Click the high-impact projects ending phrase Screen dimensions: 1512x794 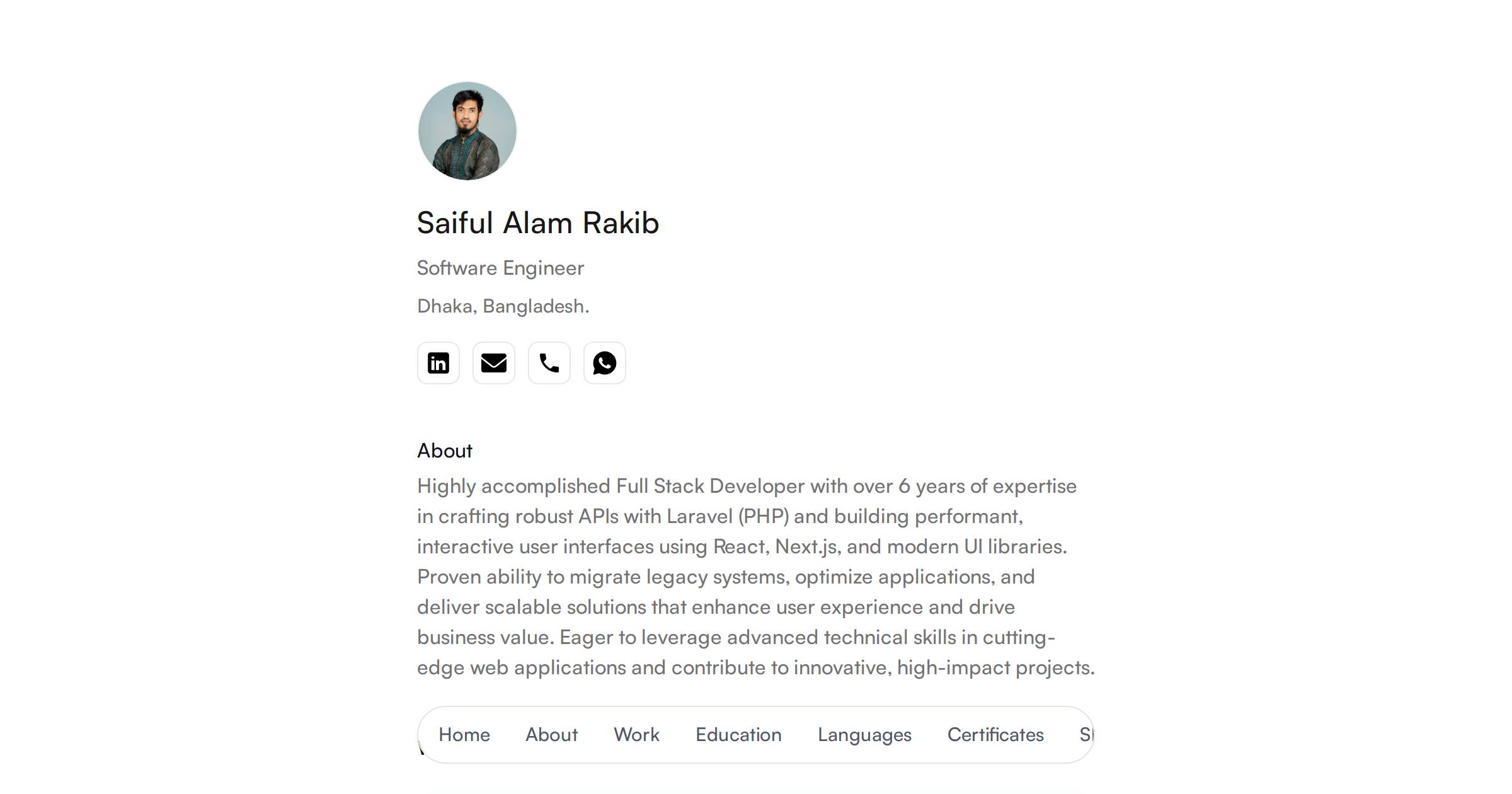(x=996, y=668)
